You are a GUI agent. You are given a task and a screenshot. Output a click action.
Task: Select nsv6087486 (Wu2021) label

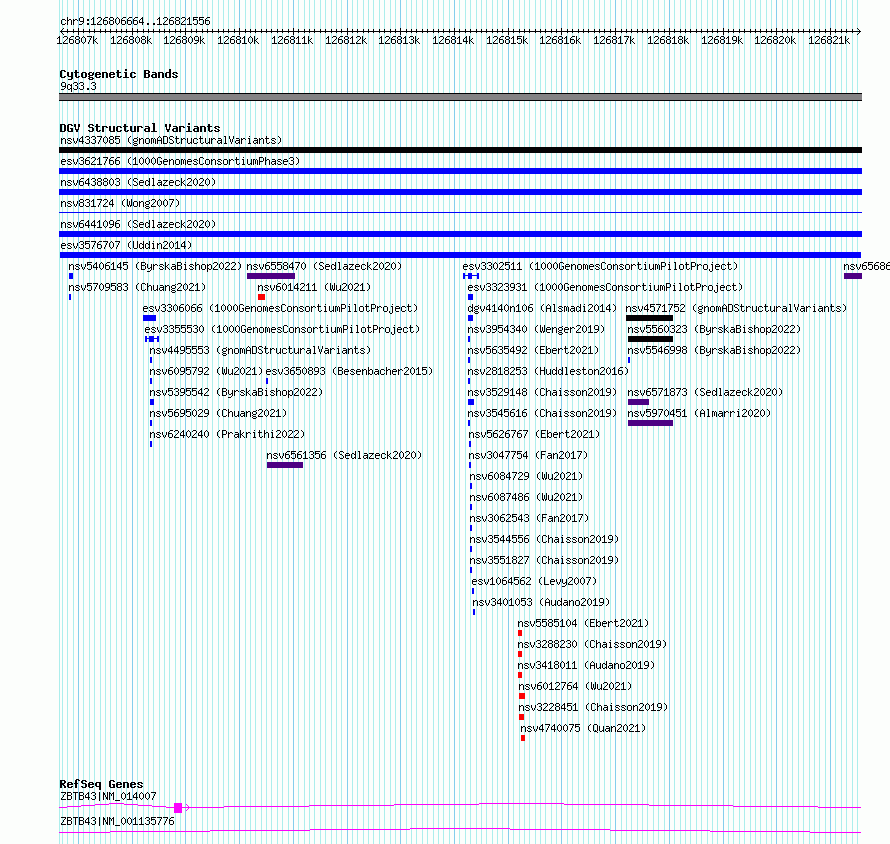click(526, 497)
